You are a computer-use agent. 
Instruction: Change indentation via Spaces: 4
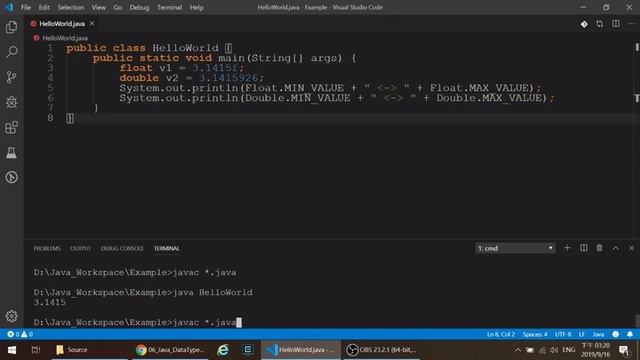[x=535, y=334]
